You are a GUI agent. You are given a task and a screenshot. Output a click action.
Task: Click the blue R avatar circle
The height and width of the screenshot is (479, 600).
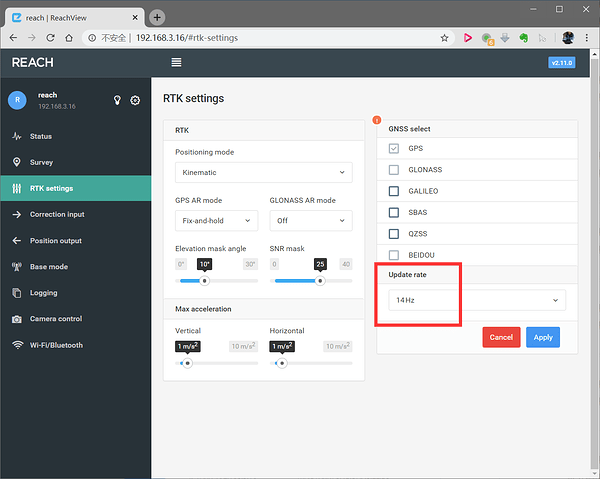[x=17, y=100]
